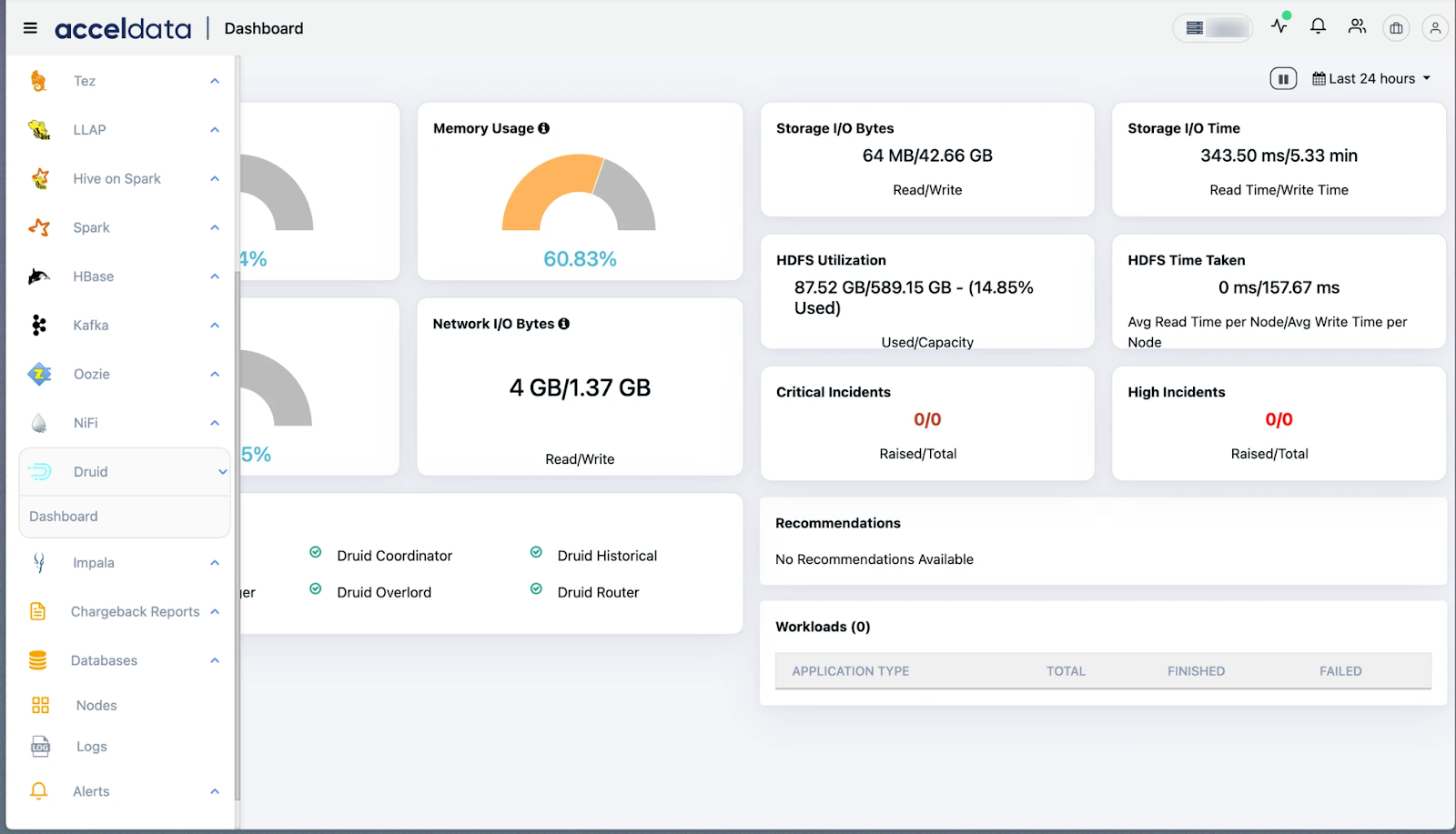Viewport: 1456px width, 834px height.
Task: Click the briefcase icon in header
Action: [1396, 28]
